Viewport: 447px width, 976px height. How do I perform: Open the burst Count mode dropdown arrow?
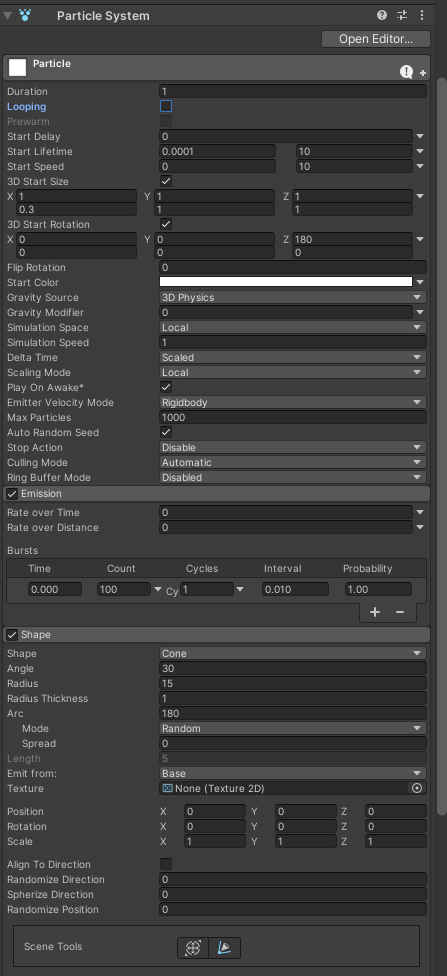pos(158,589)
